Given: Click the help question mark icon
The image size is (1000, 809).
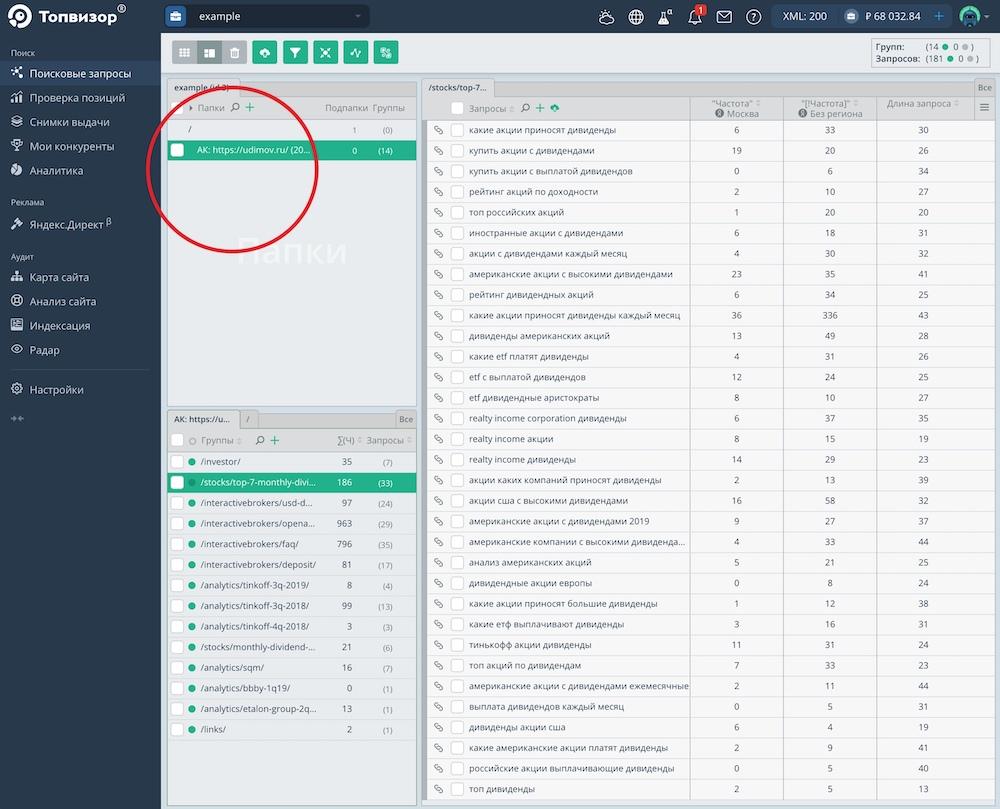Looking at the screenshot, I should 753,17.
